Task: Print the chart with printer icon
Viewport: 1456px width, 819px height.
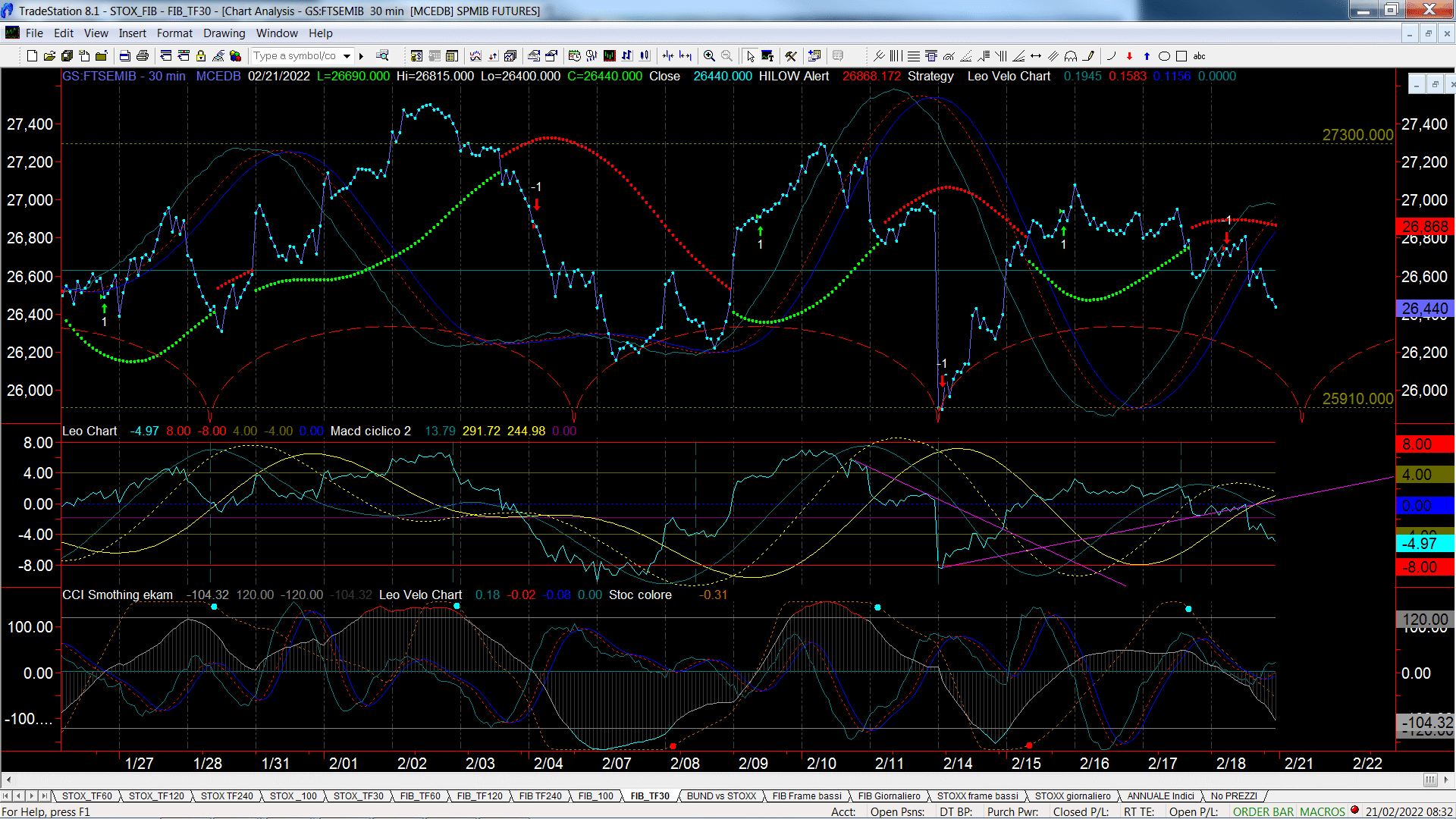Action: point(142,56)
